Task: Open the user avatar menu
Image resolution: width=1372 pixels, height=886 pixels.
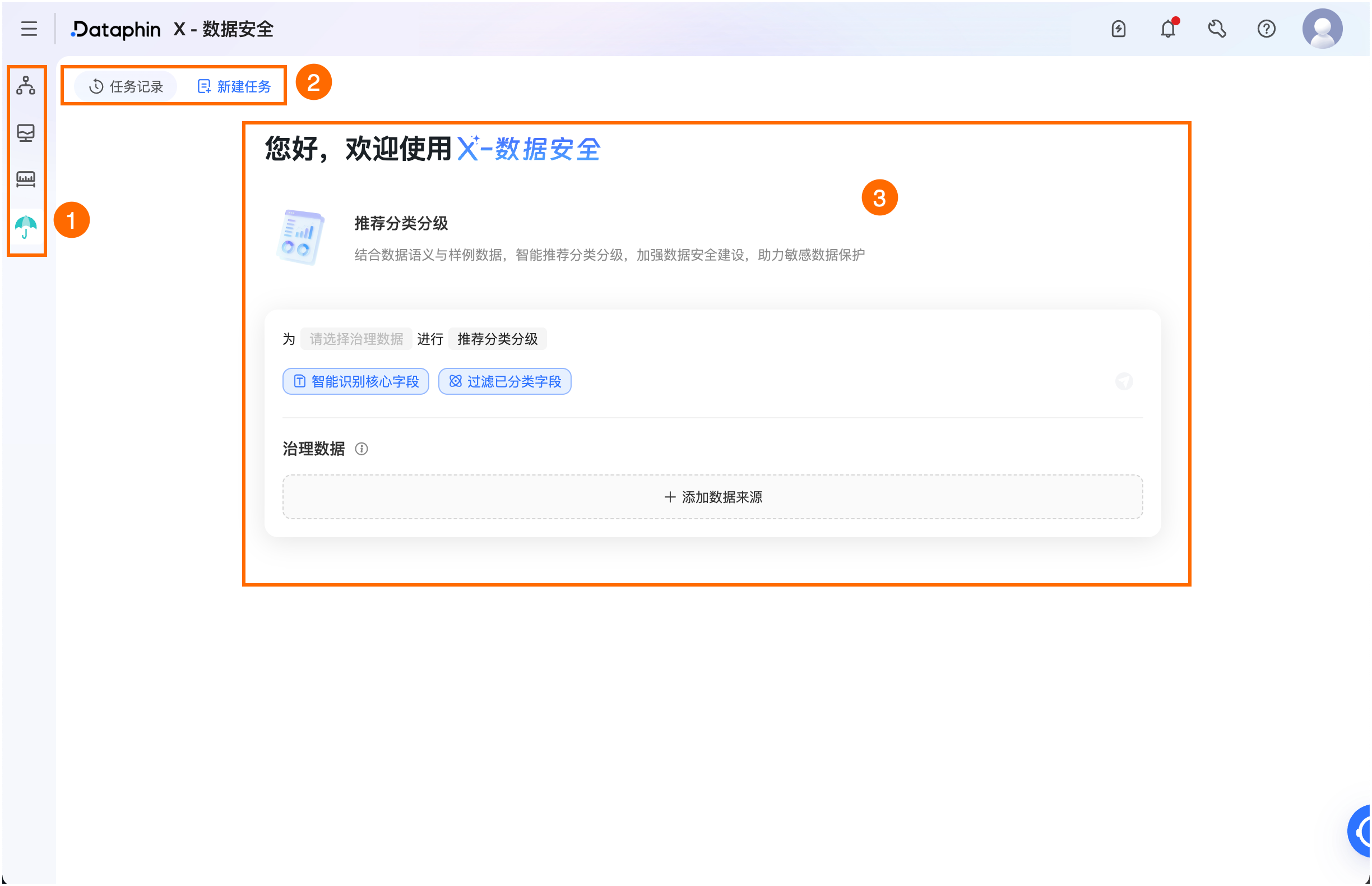Action: click(1323, 29)
